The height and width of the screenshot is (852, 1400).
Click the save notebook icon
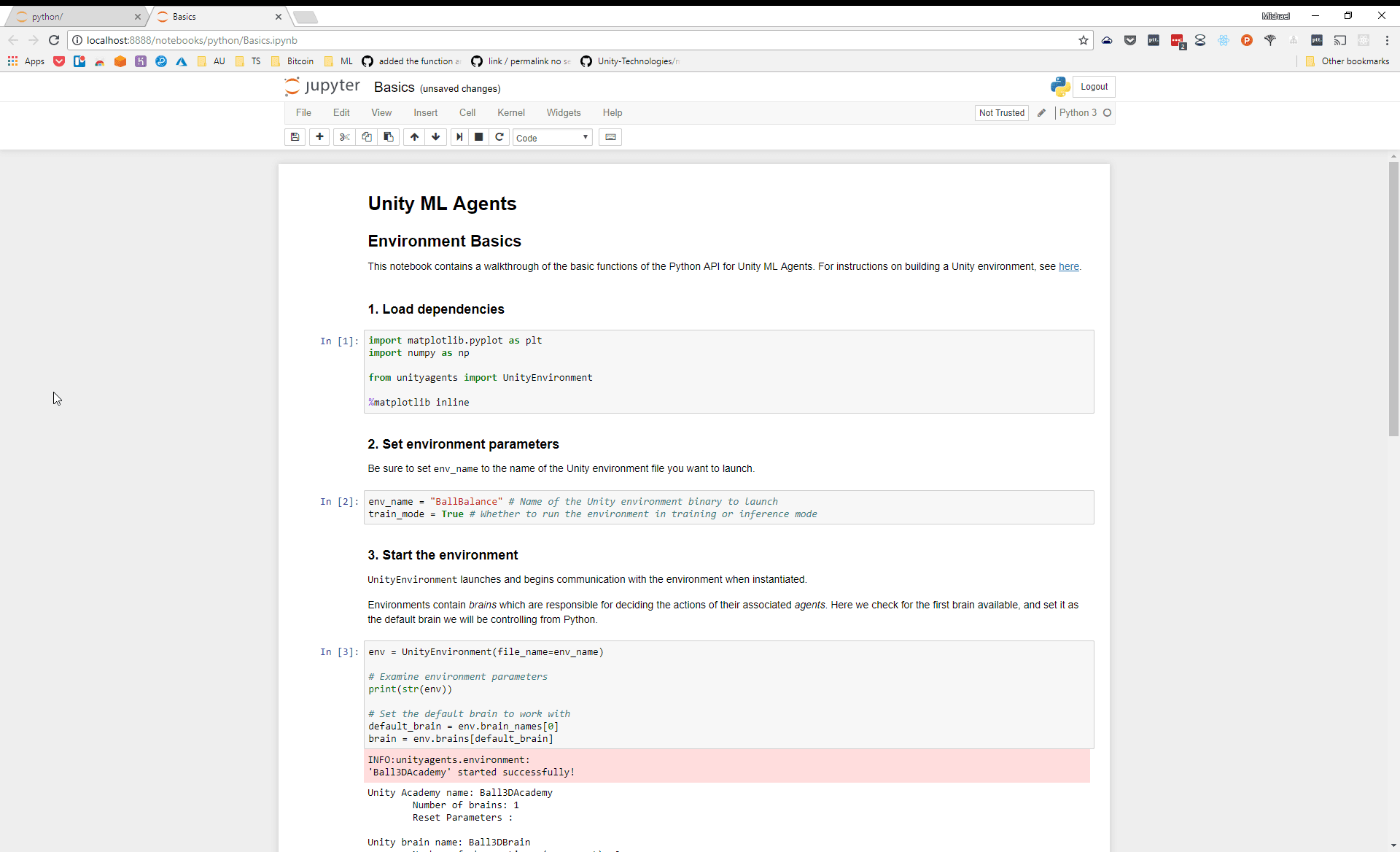point(295,137)
